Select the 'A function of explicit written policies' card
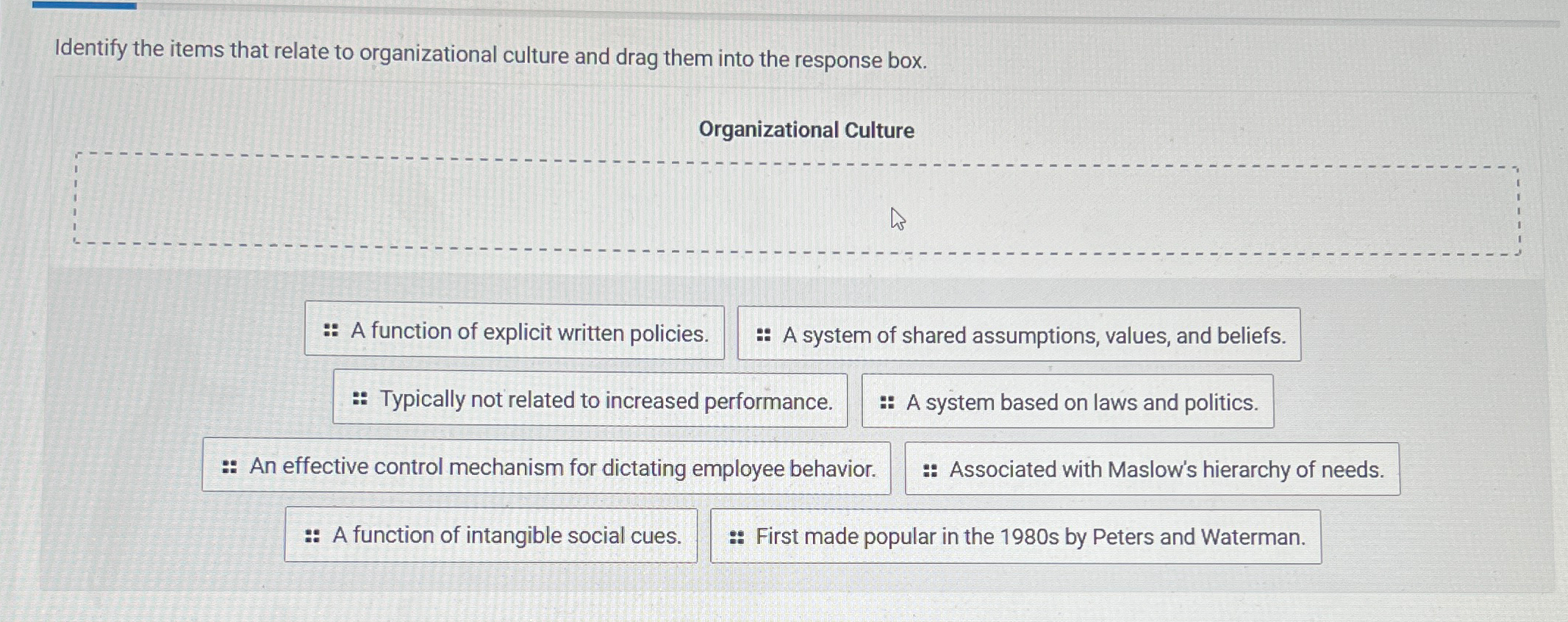1568x622 pixels. (515, 333)
